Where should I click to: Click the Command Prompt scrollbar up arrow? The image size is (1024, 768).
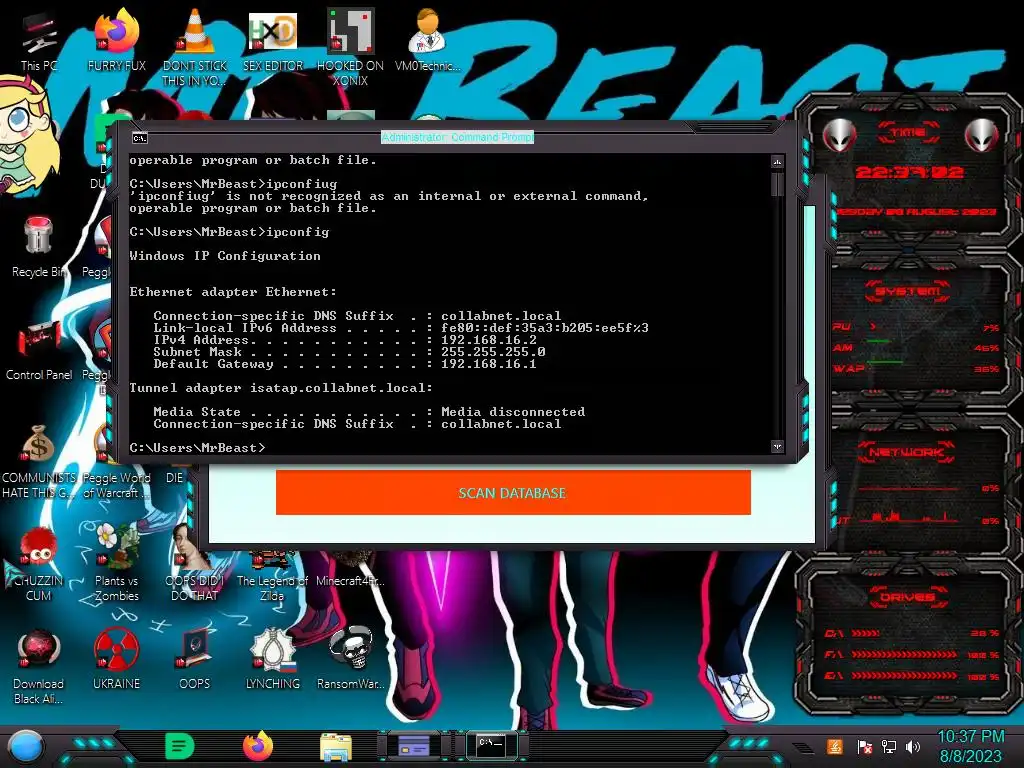777,161
